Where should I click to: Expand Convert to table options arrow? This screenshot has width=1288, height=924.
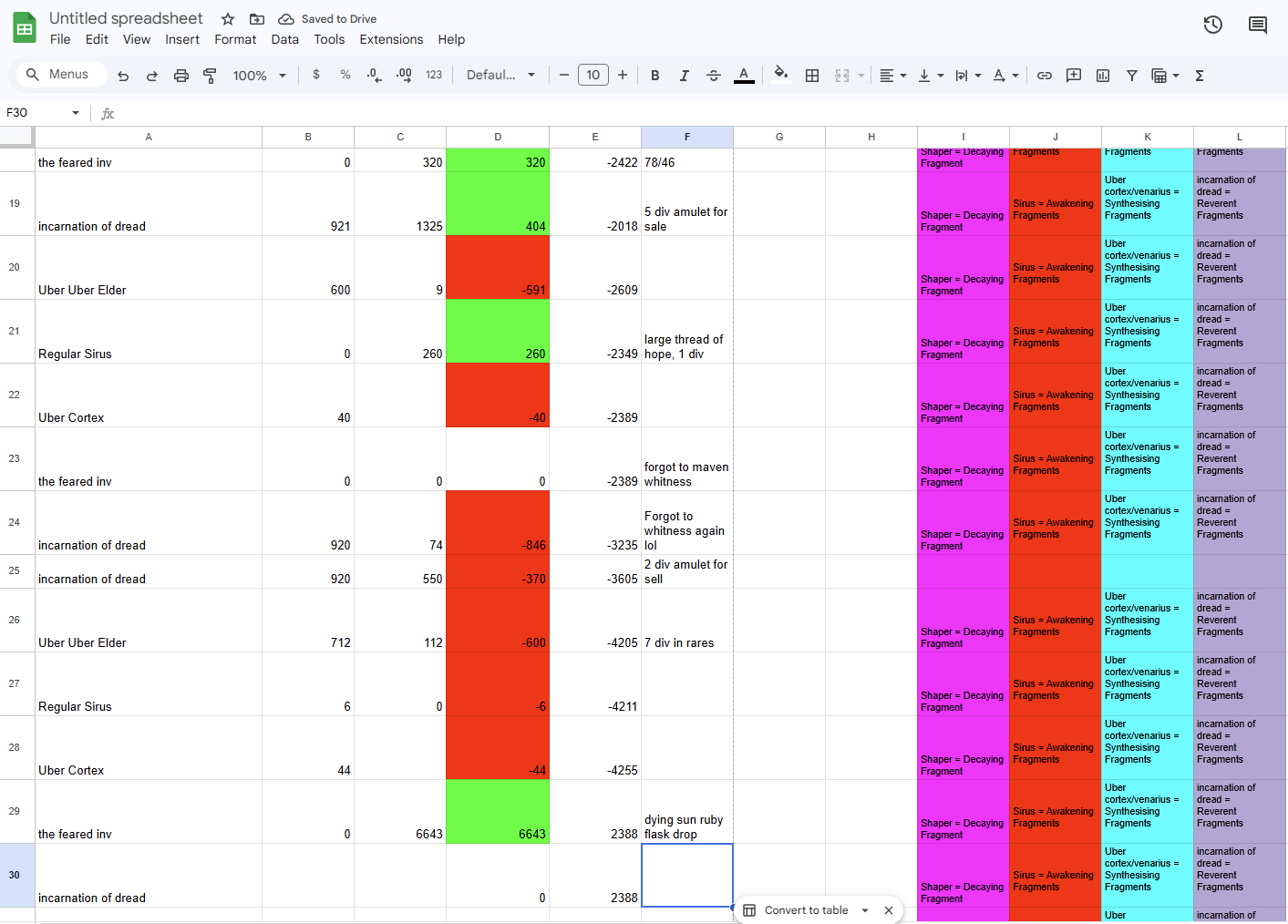click(865, 910)
